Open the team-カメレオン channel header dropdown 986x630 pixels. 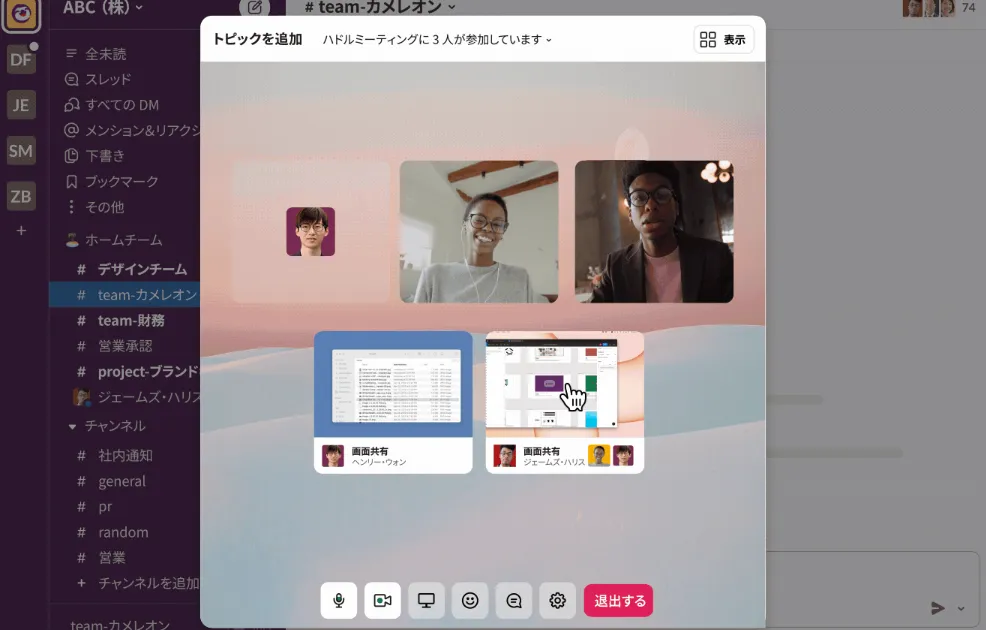pos(380,8)
